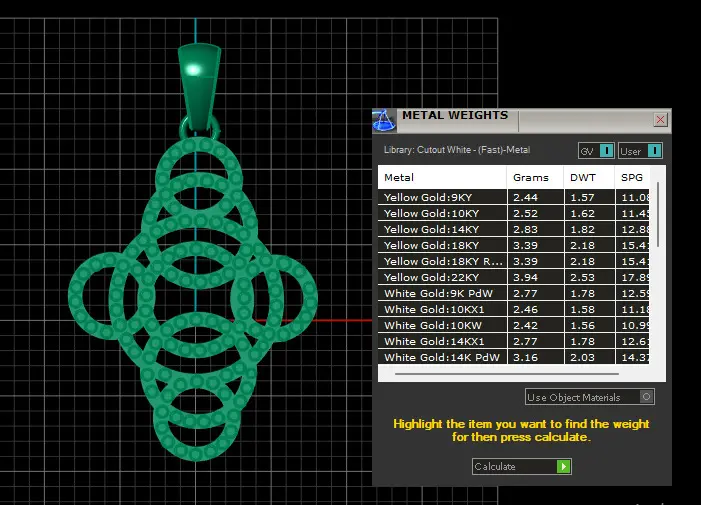The image size is (701, 505).
Task: Sort by the Grams column header
Action: [535, 177]
